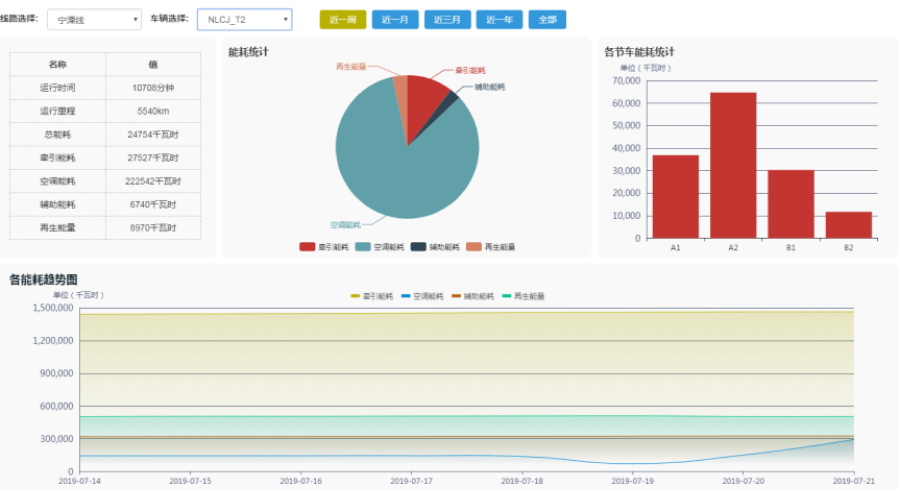Select the 近三月 time range button
The width and height of the screenshot is (900, 491).
point(447,20)
